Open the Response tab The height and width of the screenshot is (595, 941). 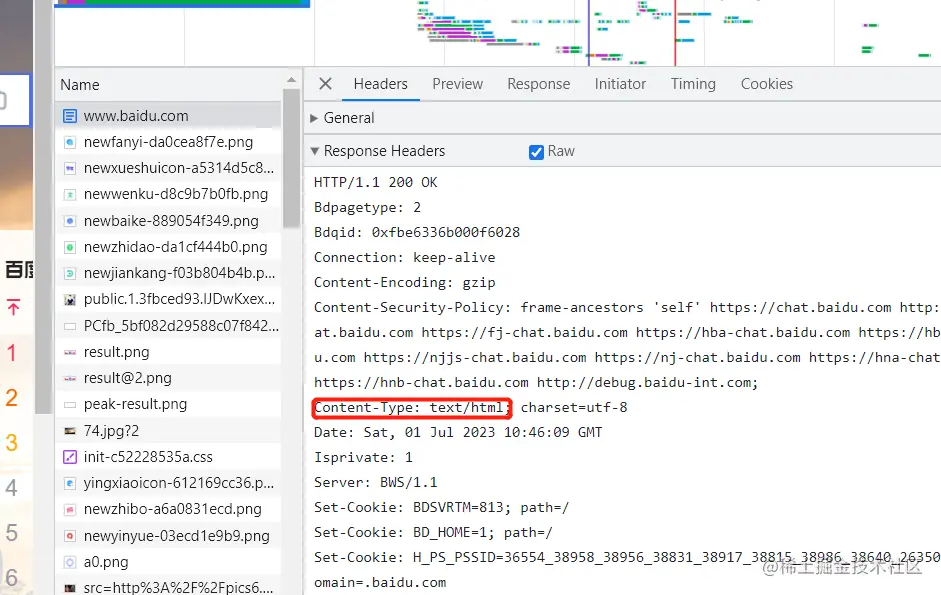[x=538, y=84]
